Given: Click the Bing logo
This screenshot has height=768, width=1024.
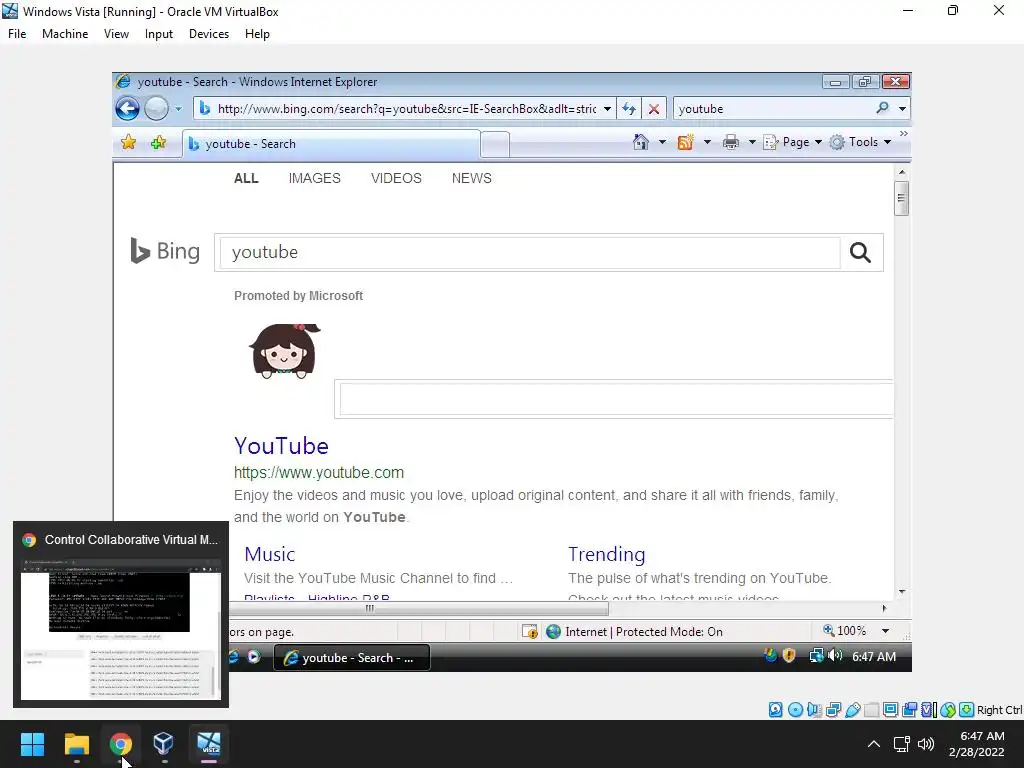Looking at the screenshot, I should point(165,251).
